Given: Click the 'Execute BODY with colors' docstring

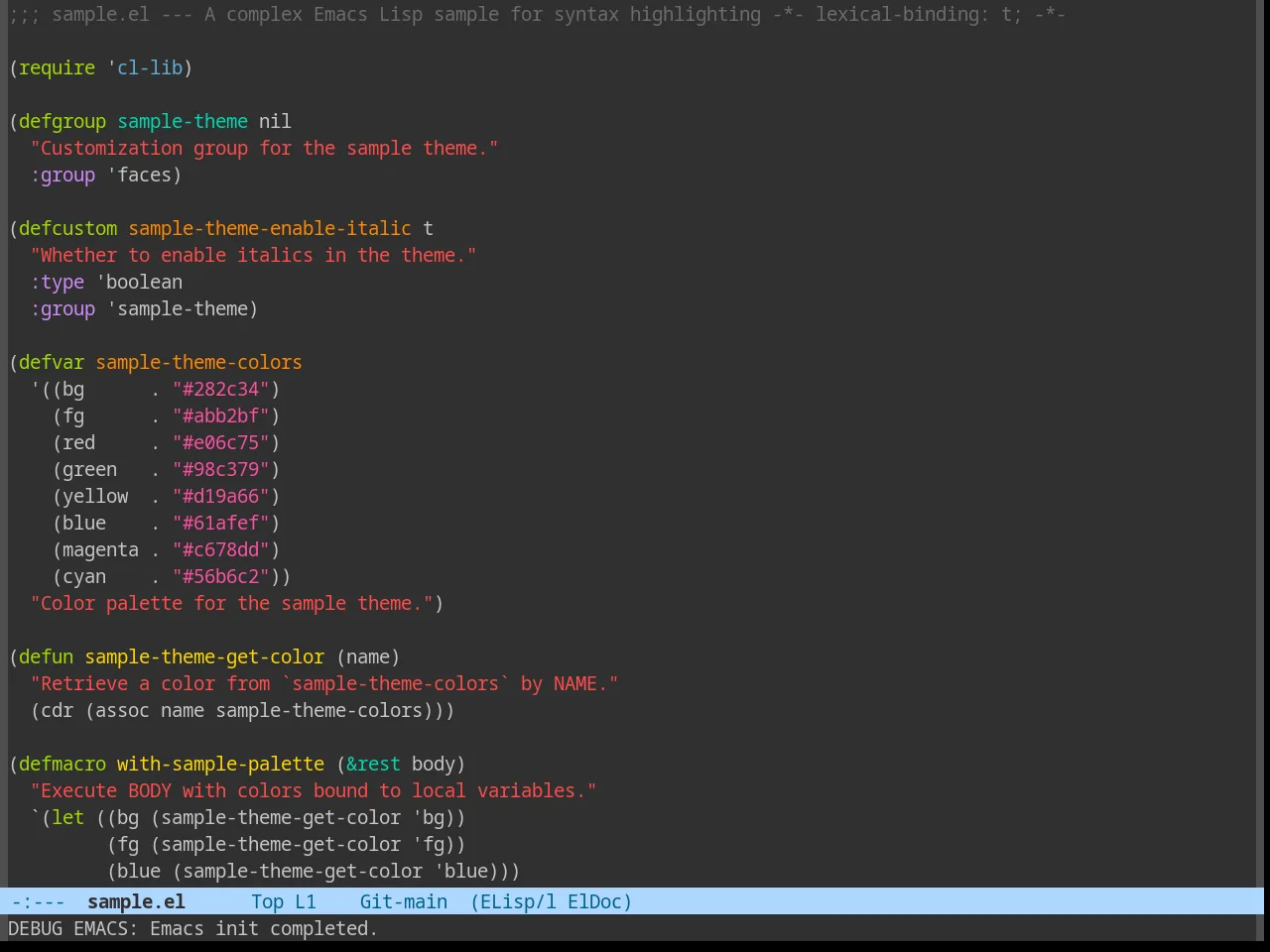Looking at the screenshot, I should [x=314, y=790].
